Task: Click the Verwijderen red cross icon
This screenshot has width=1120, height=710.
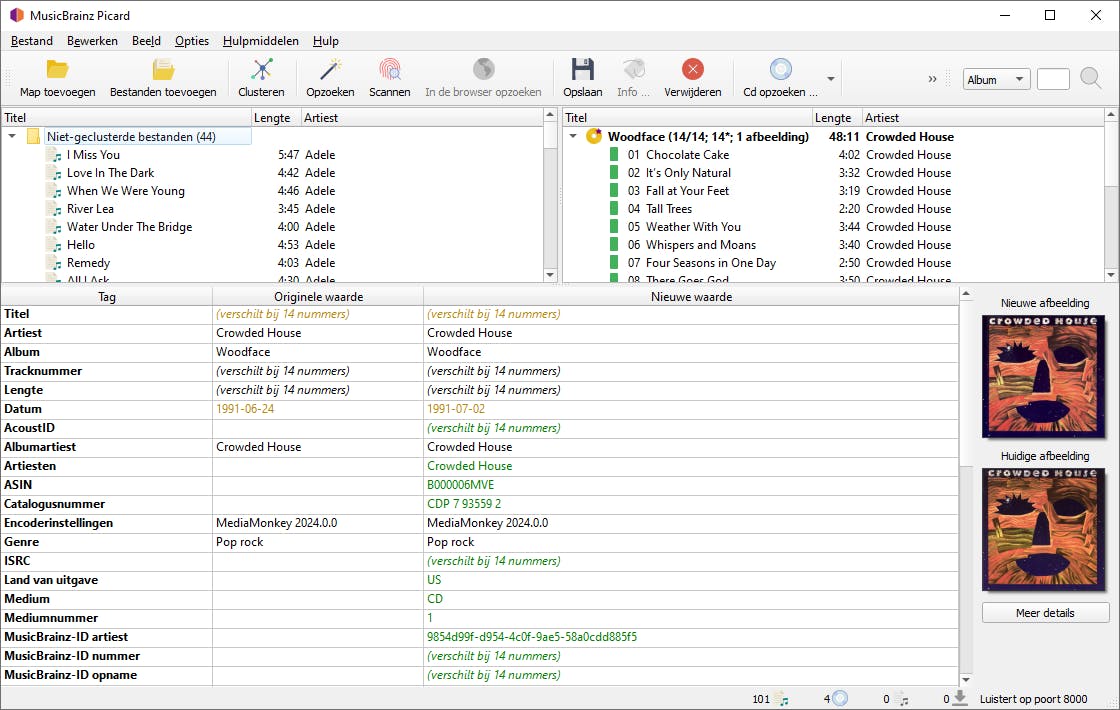Action: tap(692, 70)
